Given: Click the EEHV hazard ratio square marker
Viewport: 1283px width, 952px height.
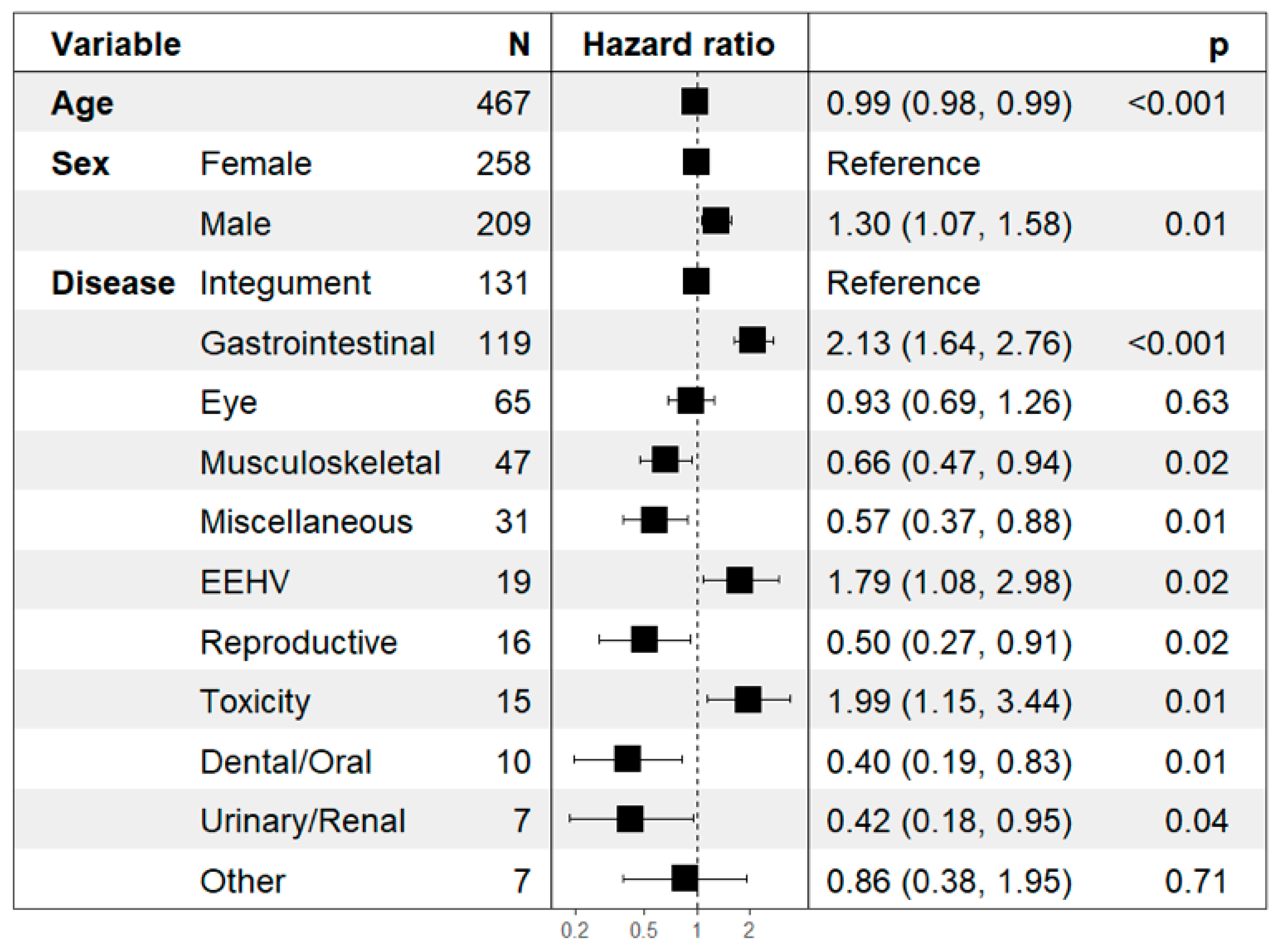Looking at the screenshot, I should click(740, 581).
